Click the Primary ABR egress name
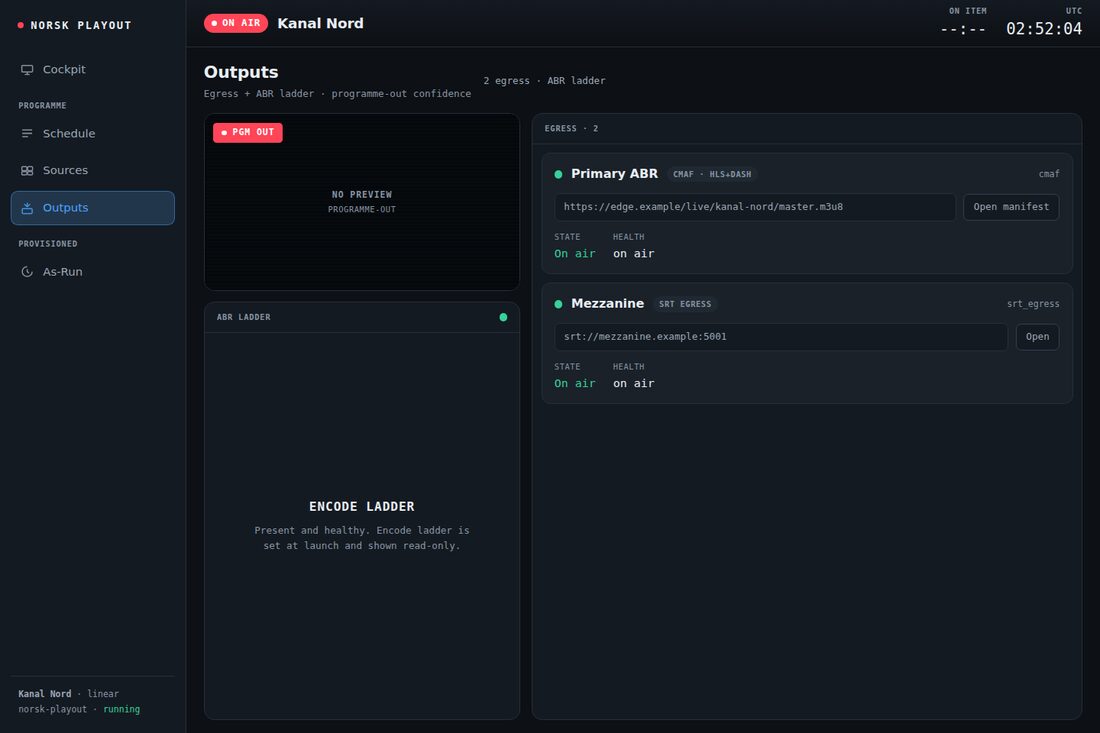 (x=615, y=174)
